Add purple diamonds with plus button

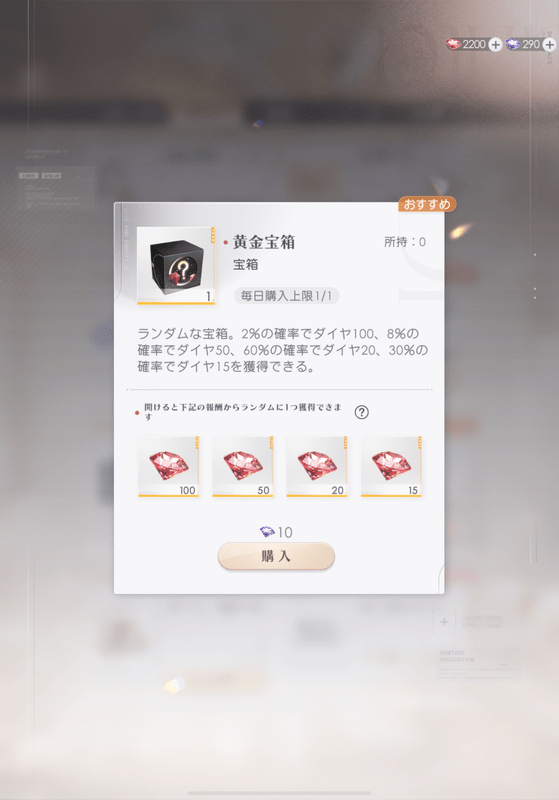click(549, 44)
